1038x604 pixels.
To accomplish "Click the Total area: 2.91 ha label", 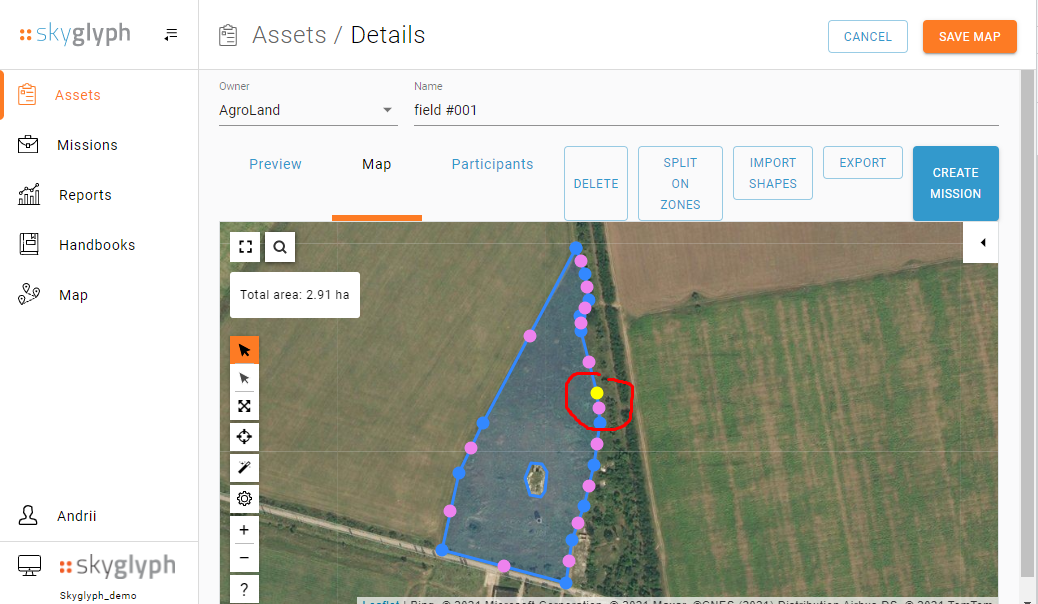I will point(295,295).
